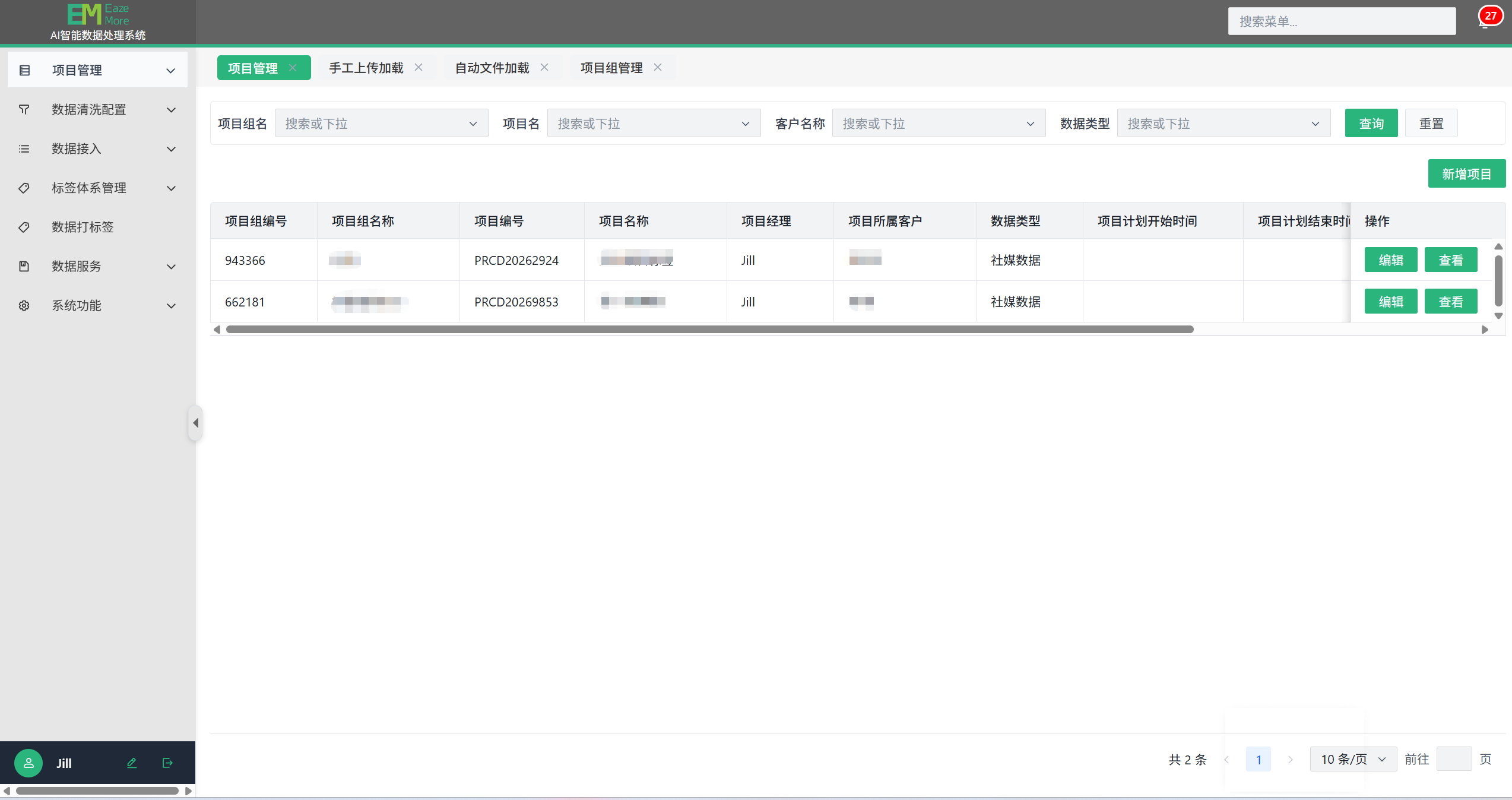Click 查看 for project PRCD20269853
Screen dimensions: 1512x800
pos(1451,302)
